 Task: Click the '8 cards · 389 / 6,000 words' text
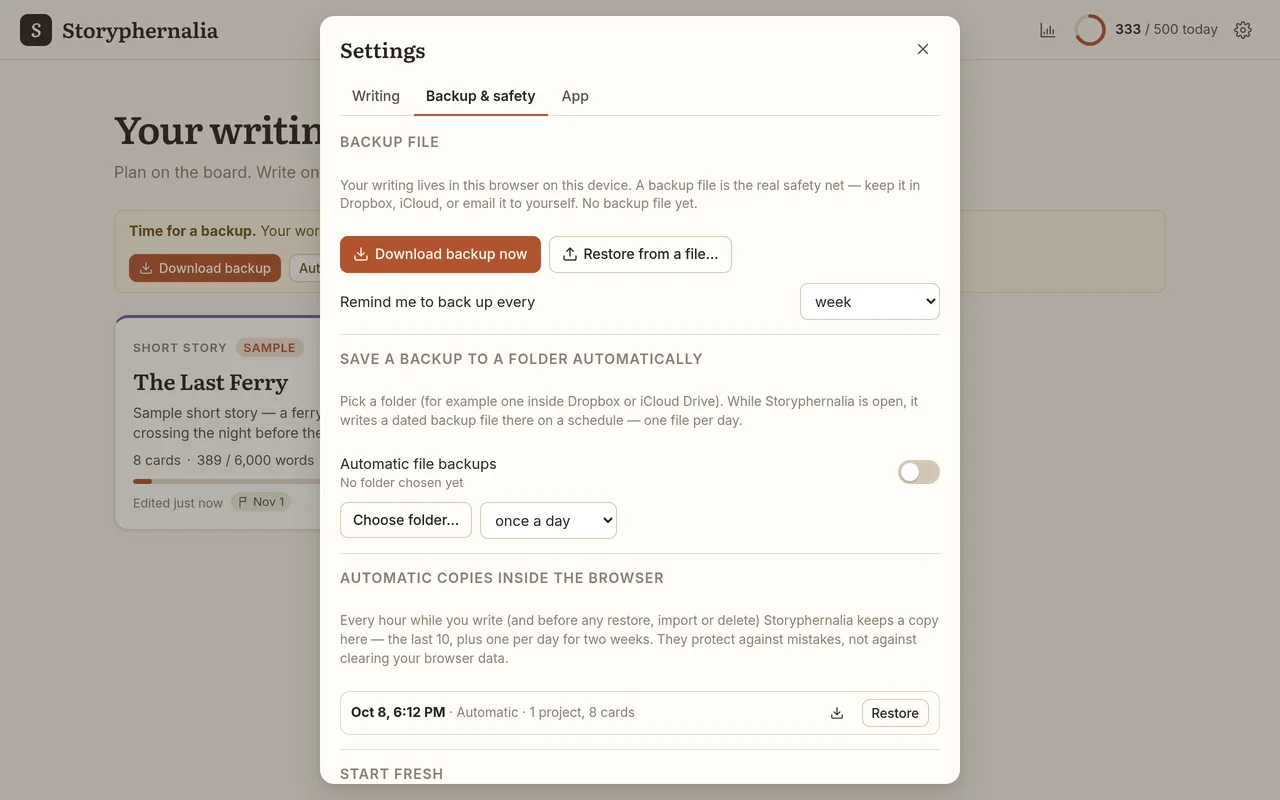tap(223, 460)
